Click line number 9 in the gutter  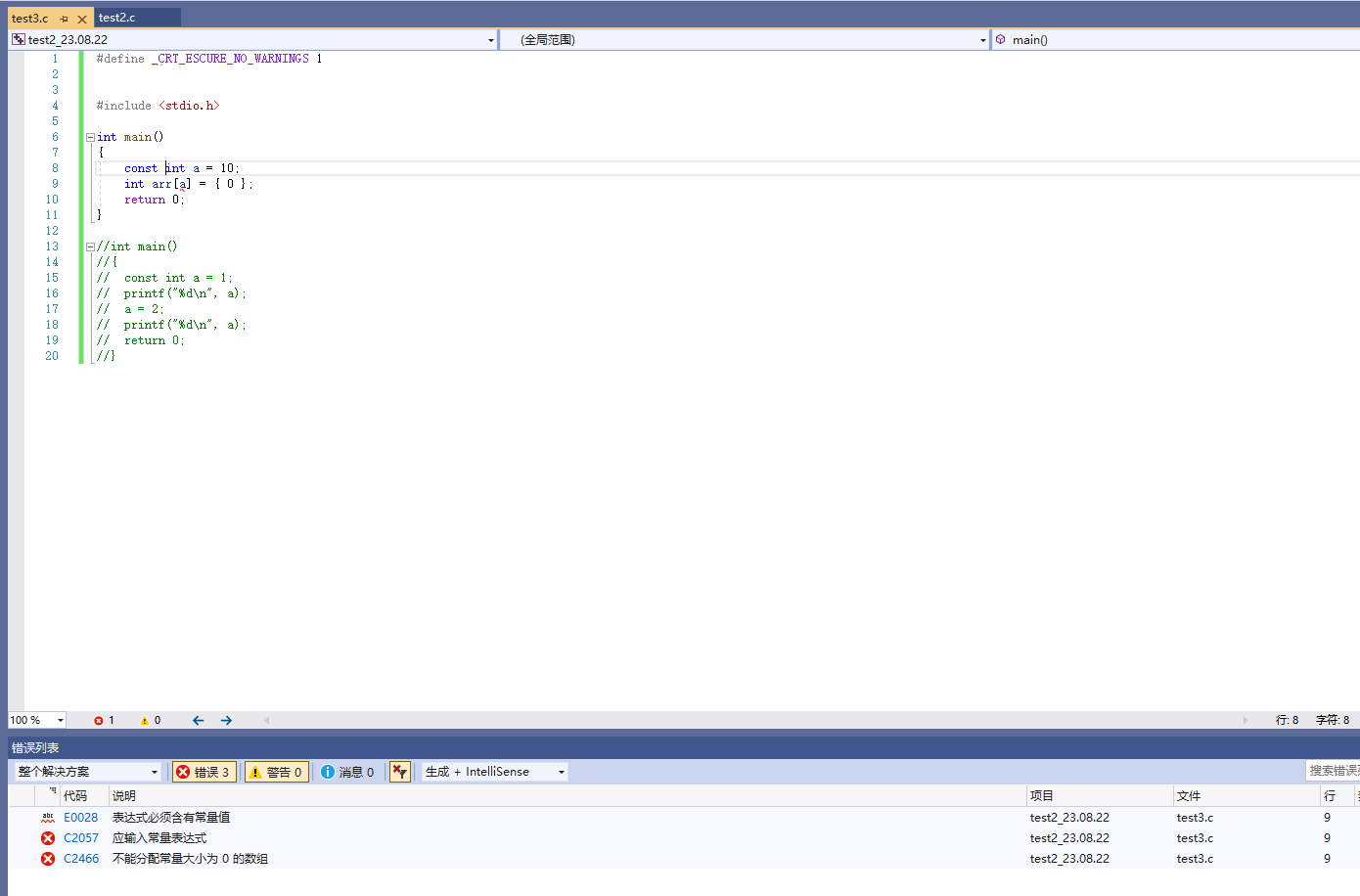pos(55,184)
